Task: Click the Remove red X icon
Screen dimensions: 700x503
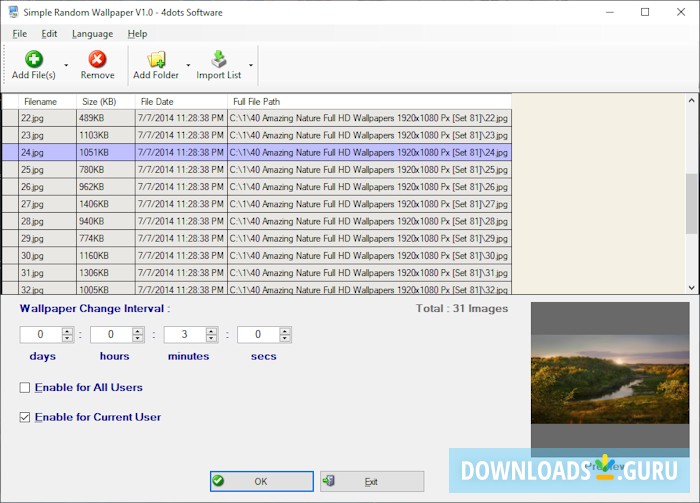Action: click(x=97, y=59)
